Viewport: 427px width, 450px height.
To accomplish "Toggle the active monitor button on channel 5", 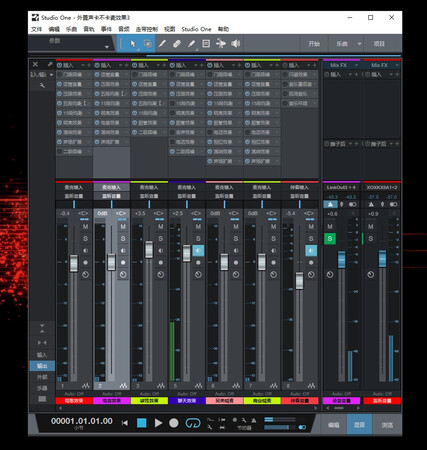I will click(198, 250).
